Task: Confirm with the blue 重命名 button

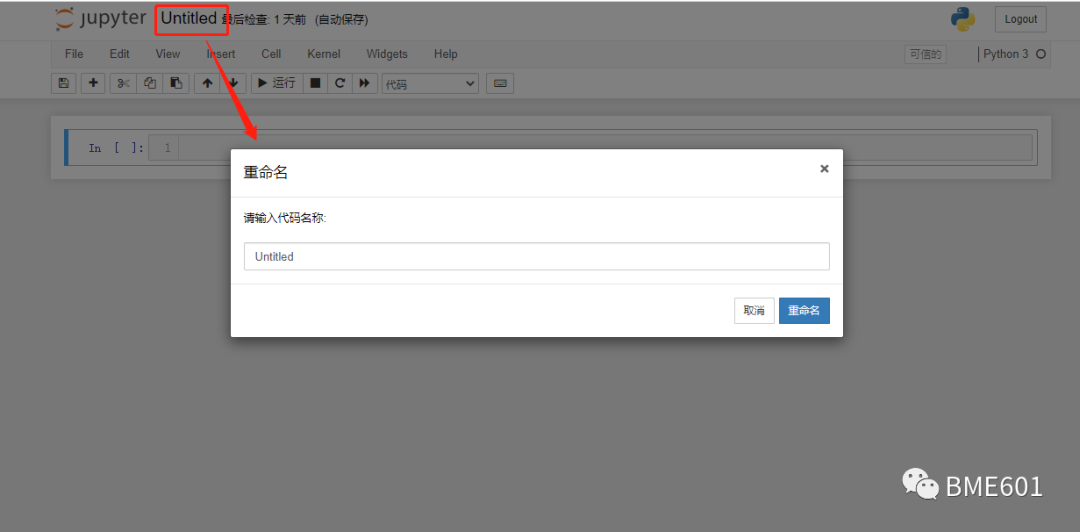Action: click(804, 311)
